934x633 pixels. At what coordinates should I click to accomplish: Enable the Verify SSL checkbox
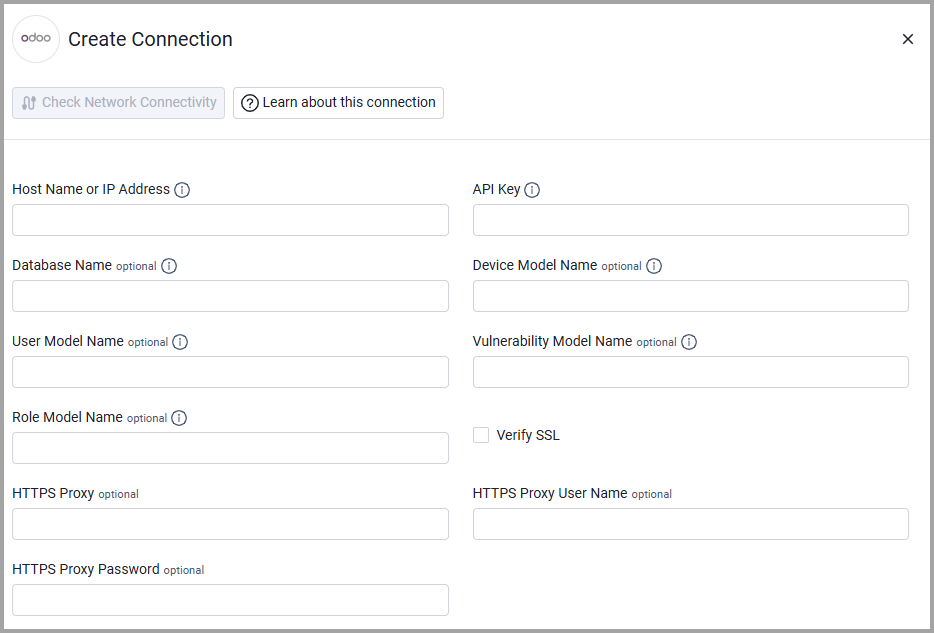481,435
